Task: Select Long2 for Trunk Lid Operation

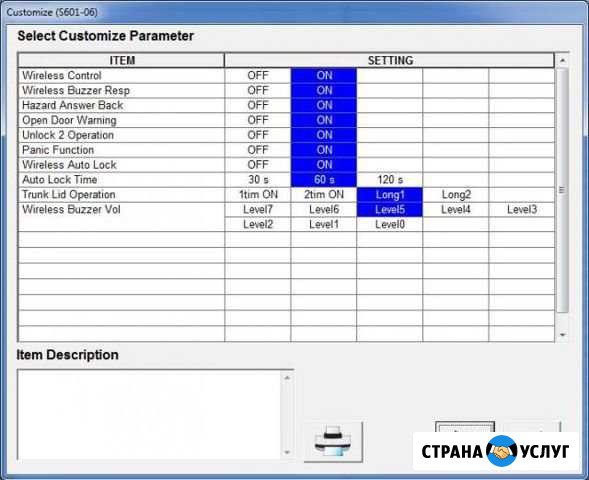Action: pyautogui.click(x=456, y=195)
